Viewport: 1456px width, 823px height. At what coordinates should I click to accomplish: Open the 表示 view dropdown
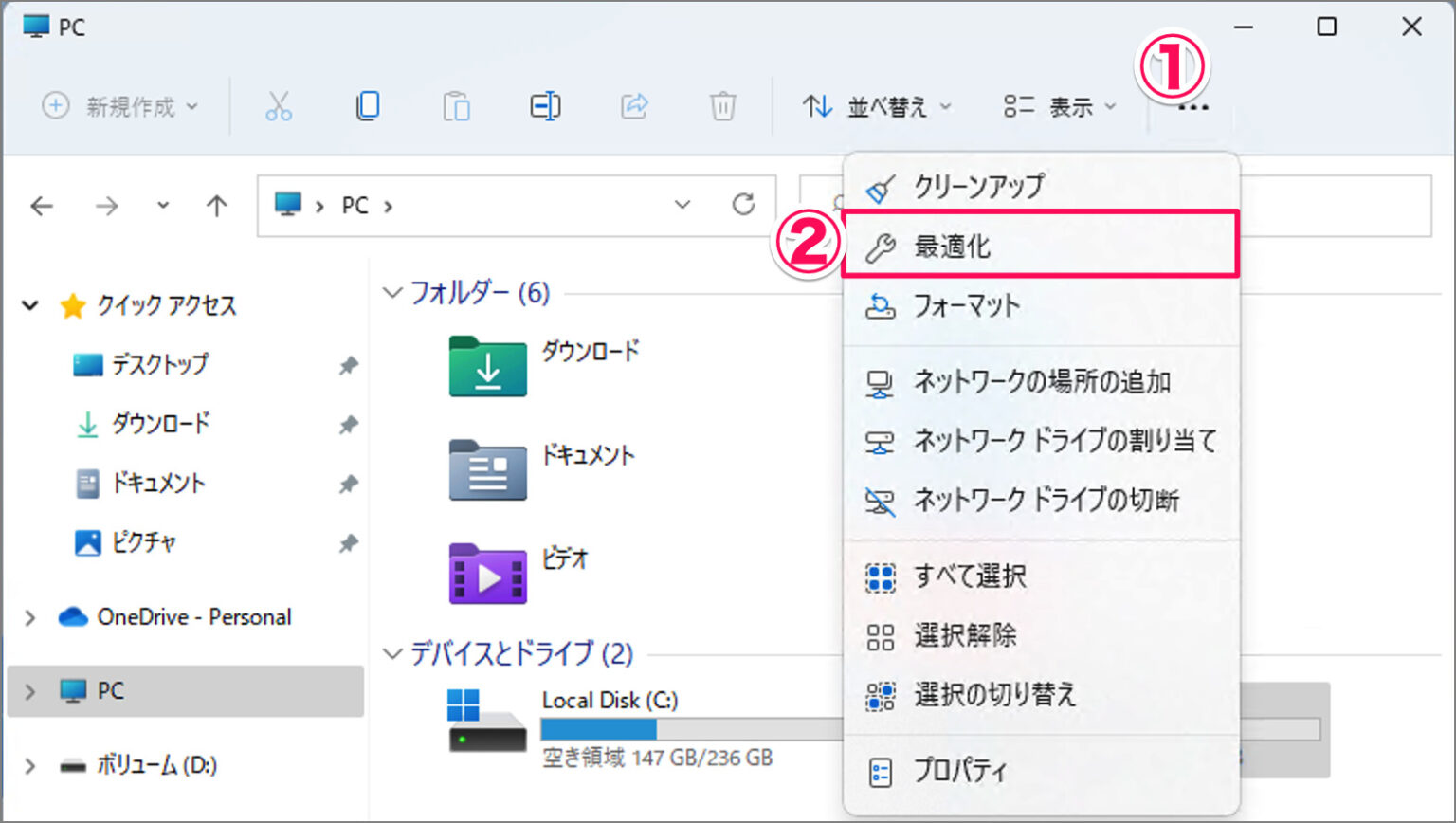[x=1060, y=106]
